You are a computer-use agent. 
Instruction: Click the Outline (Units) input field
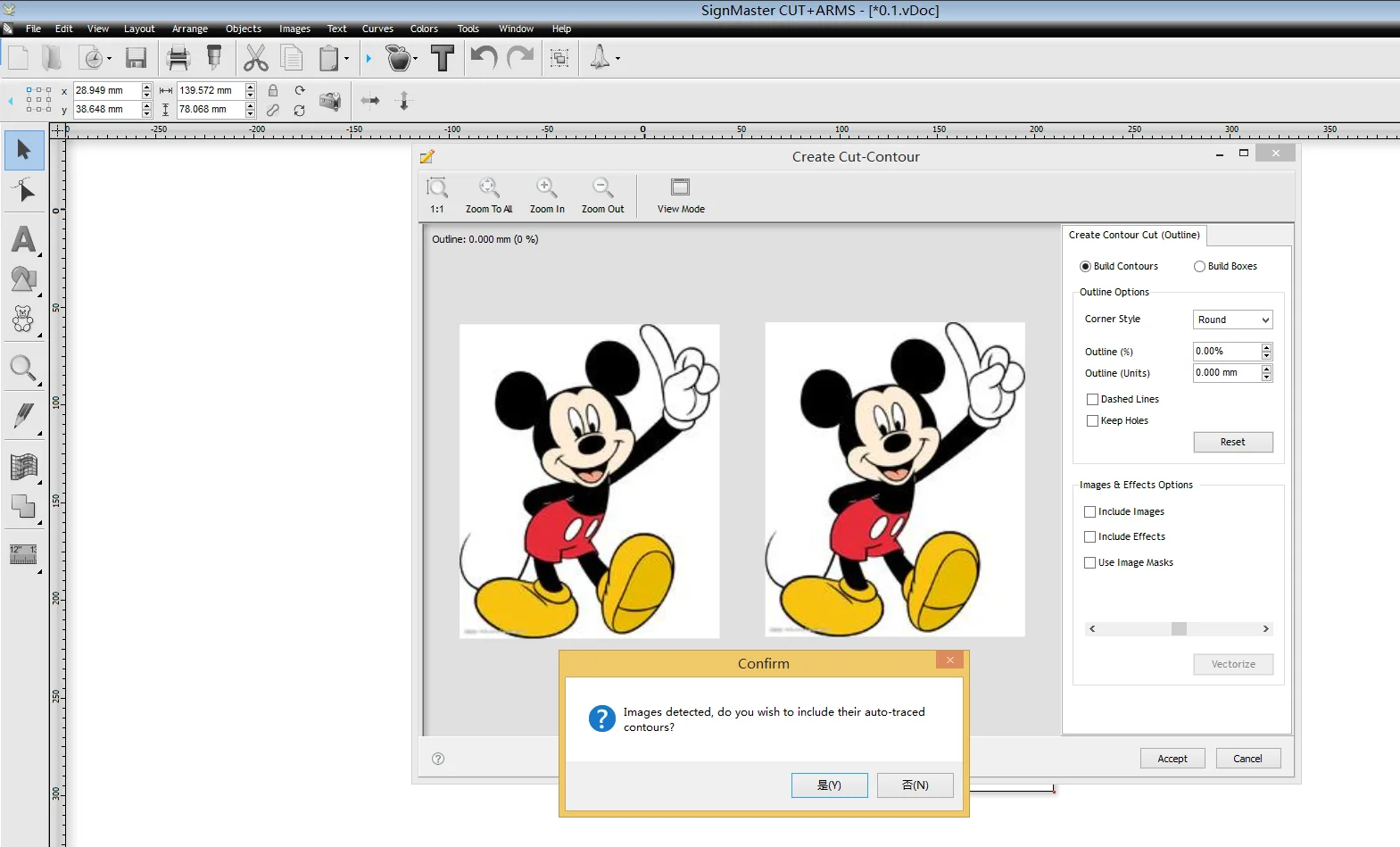click(1226, 373)
